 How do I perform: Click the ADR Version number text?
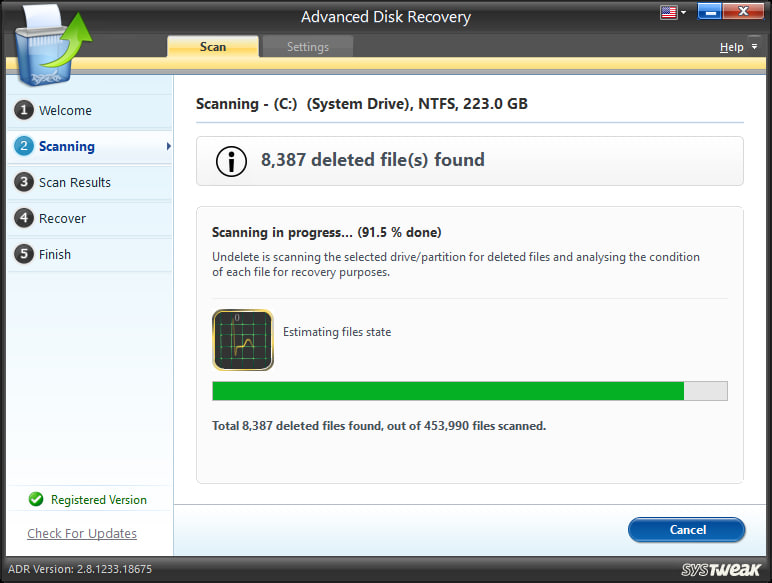click(80, 569)
